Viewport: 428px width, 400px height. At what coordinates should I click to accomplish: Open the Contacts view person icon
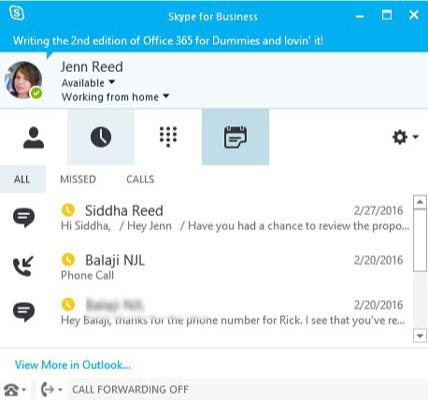[33, 137]
